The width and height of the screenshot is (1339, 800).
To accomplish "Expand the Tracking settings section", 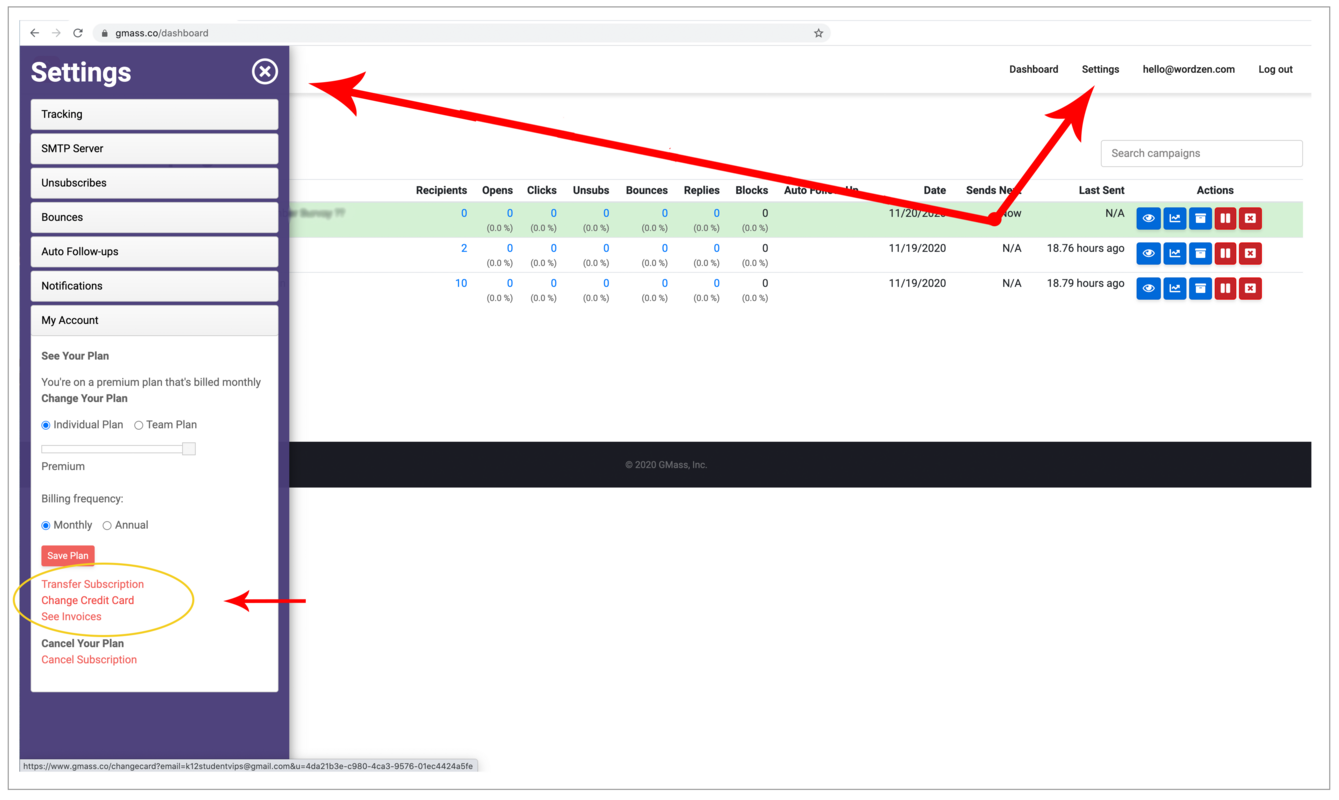I will pos(154,114).
